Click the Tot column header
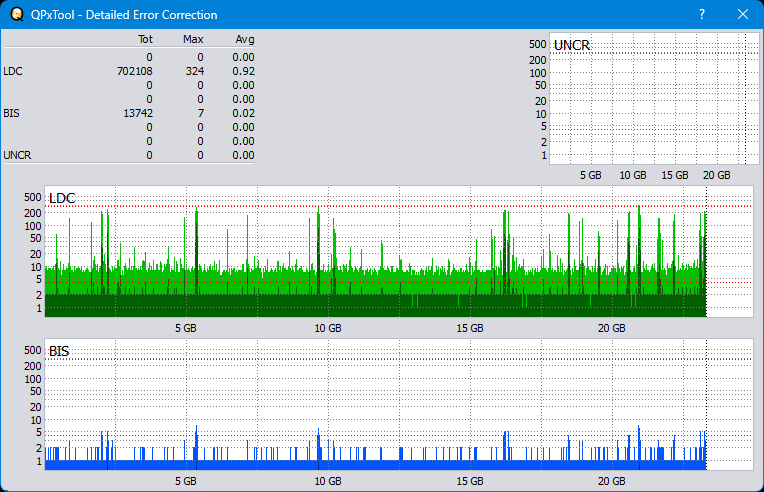The height and width of the screenshot is (492, 764). 145,39
